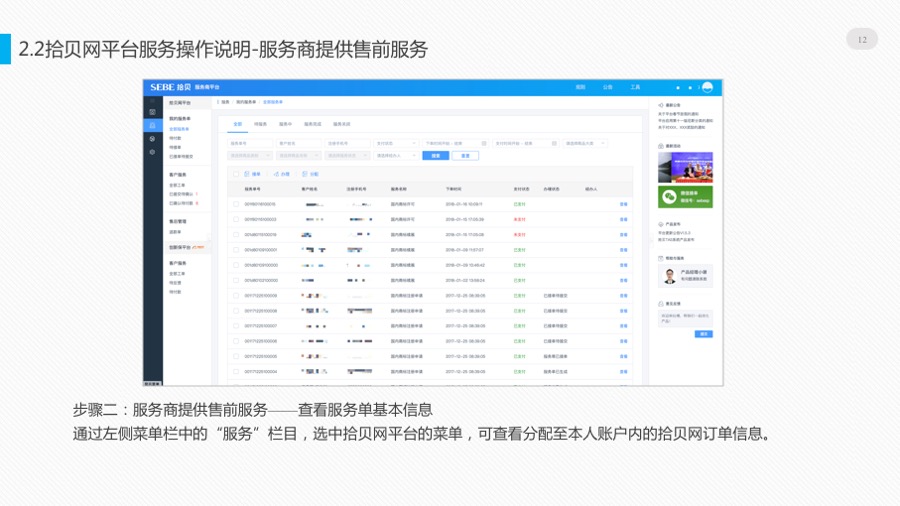The image size is (900, 506).
Task: Open second greyed dropdown in second filter row
Action: [298, 155]
